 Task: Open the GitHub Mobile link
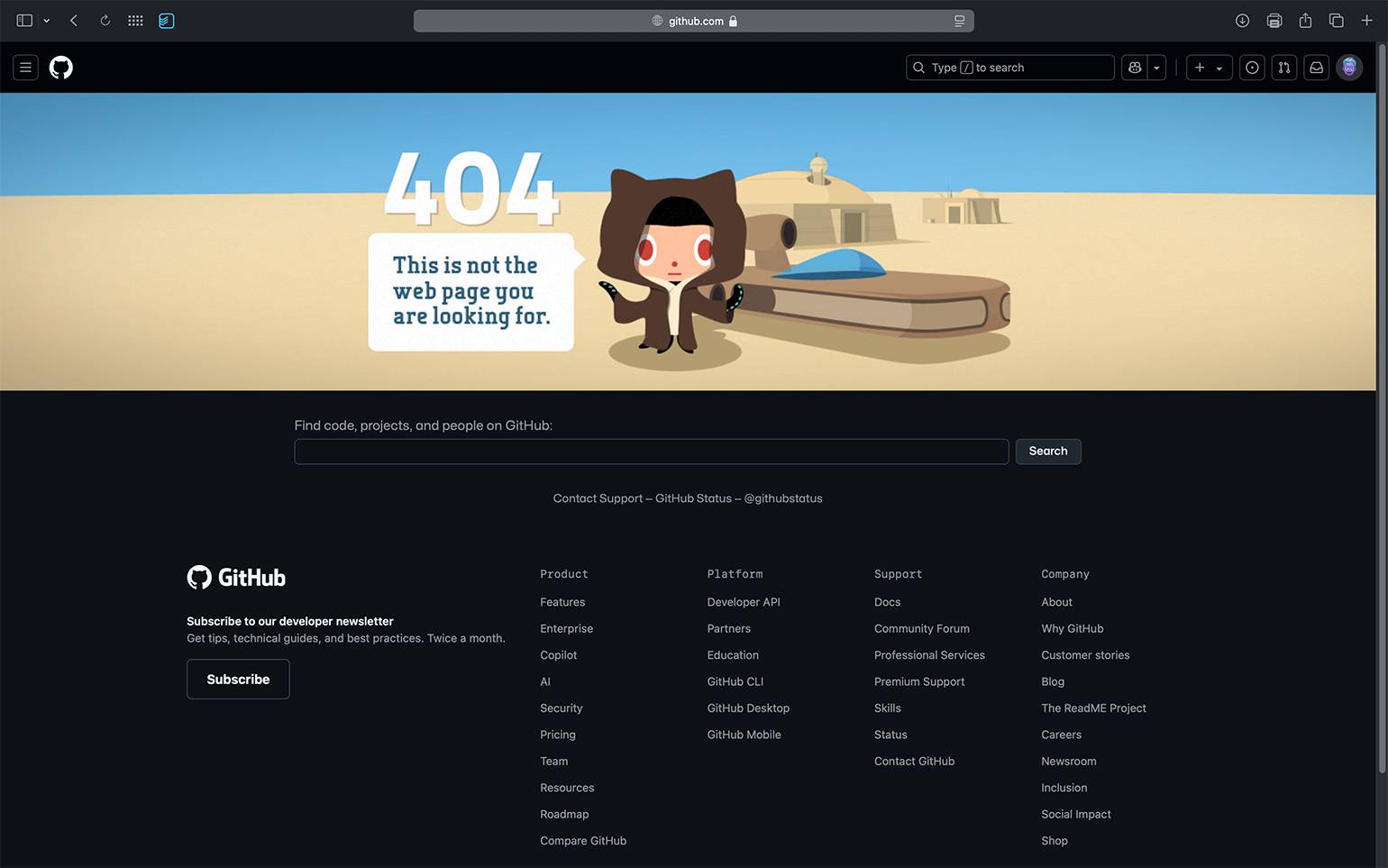click(x=744, y=735)
